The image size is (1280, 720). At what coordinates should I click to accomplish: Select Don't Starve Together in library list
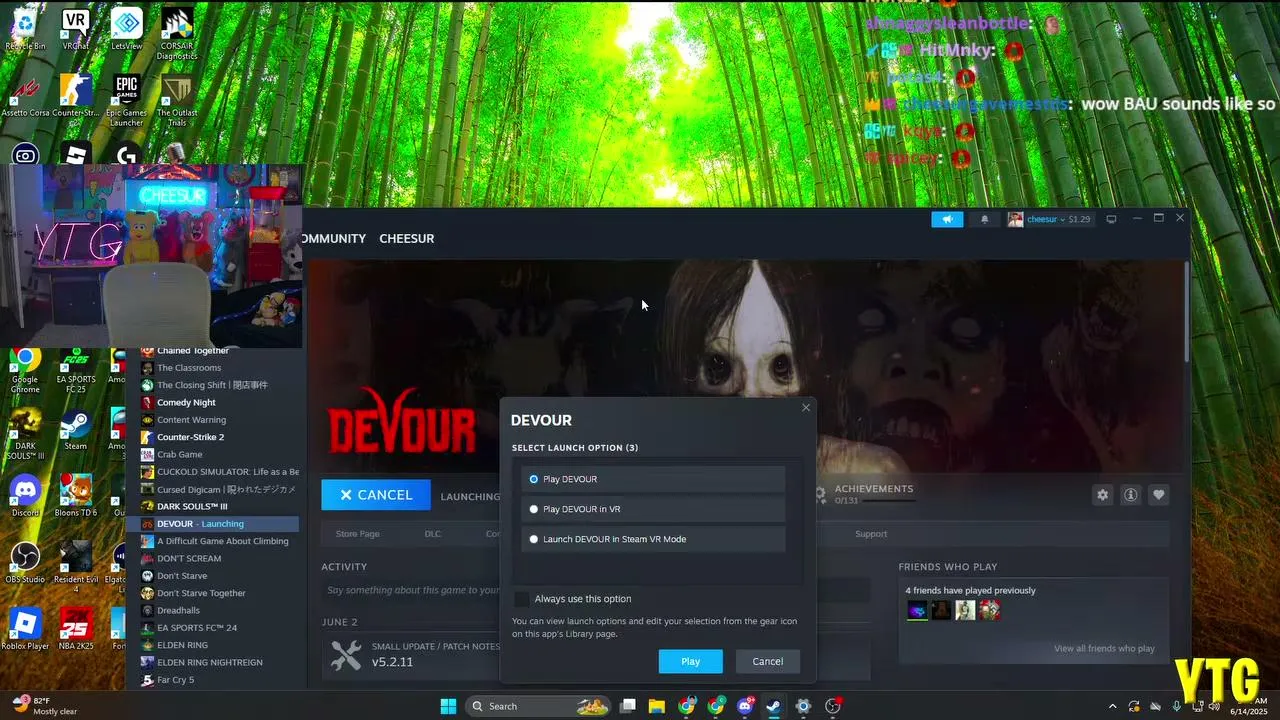(201, 593)
